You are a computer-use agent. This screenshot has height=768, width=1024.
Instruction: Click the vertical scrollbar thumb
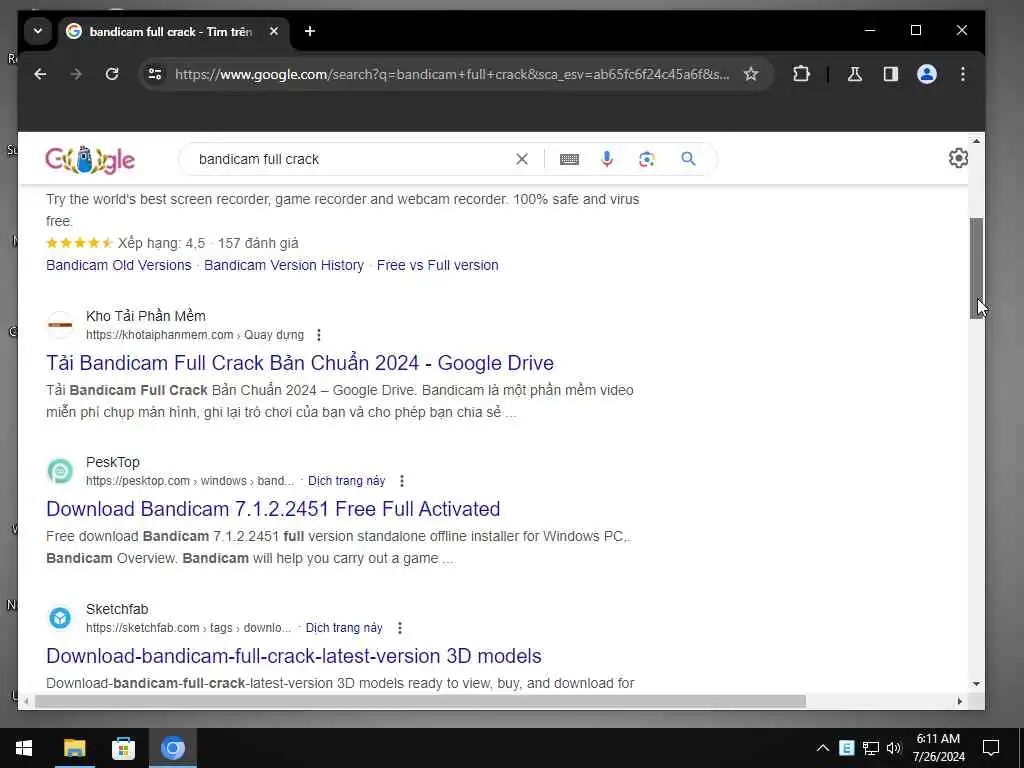(976, 268)
